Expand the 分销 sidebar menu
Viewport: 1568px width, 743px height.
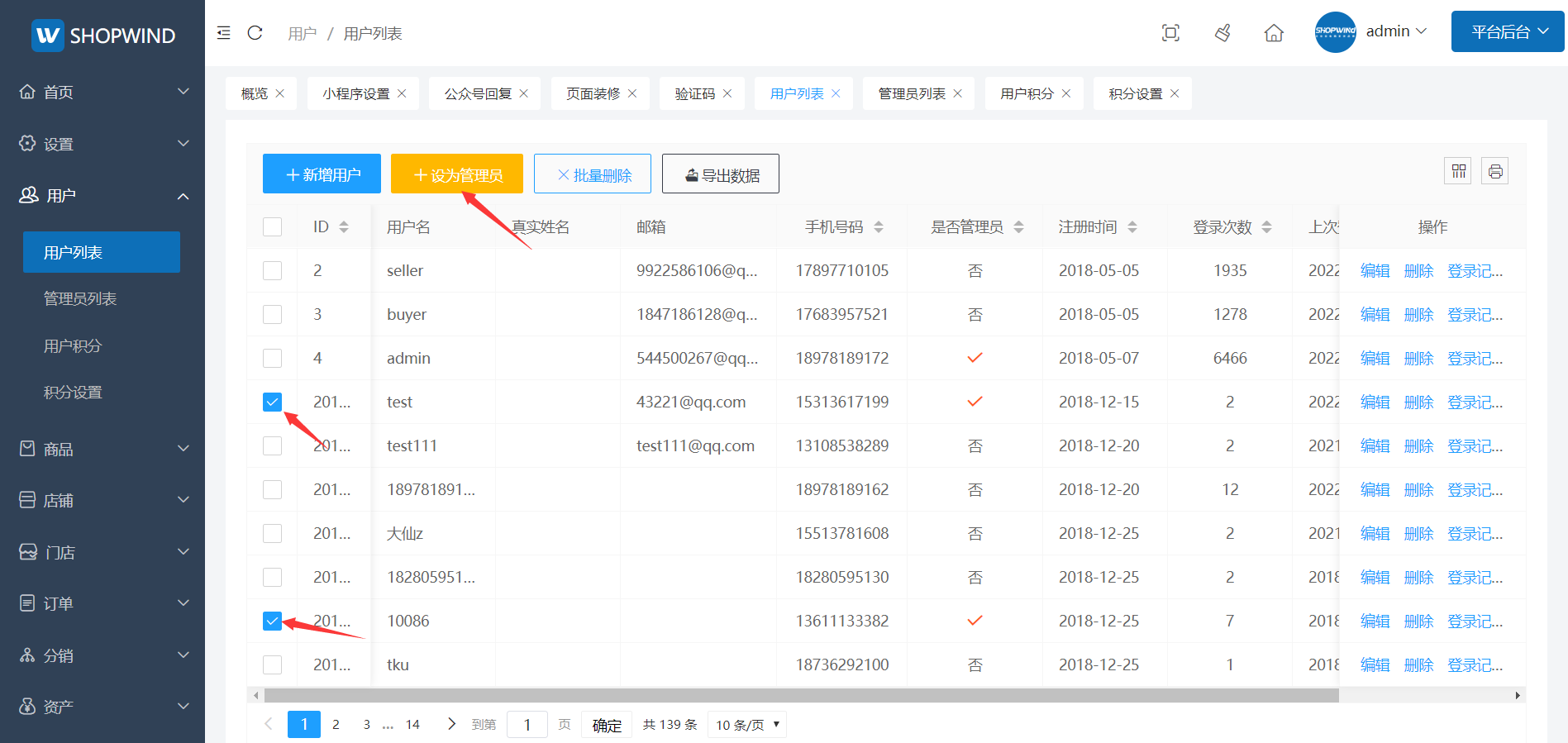tap(102, 655)
